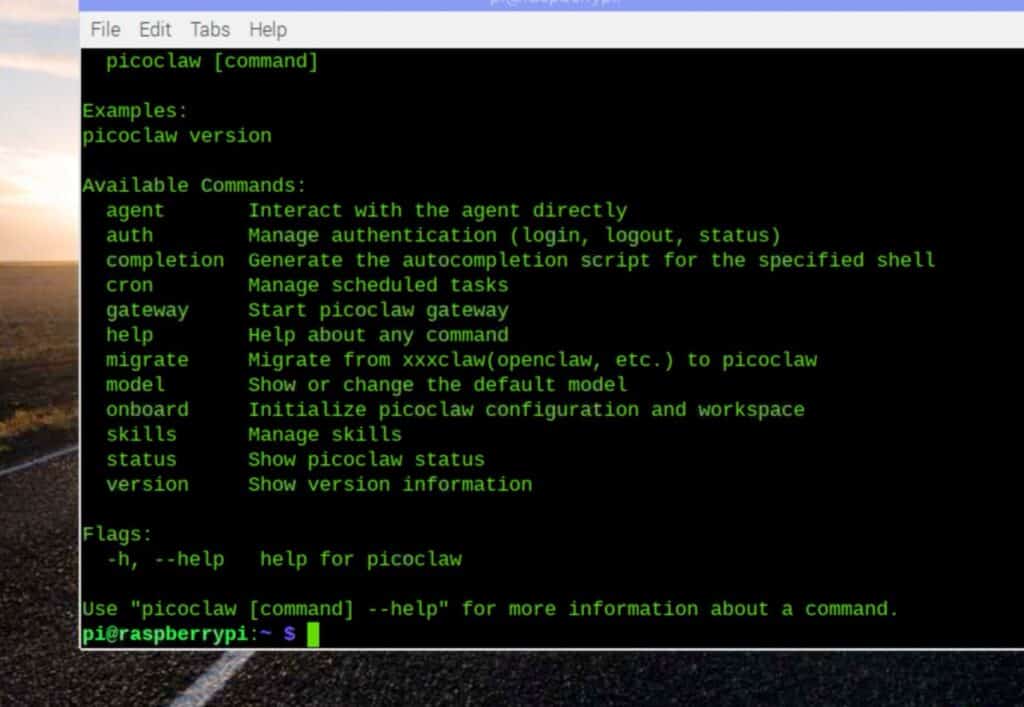Select the 'onboard' command text

147,409
